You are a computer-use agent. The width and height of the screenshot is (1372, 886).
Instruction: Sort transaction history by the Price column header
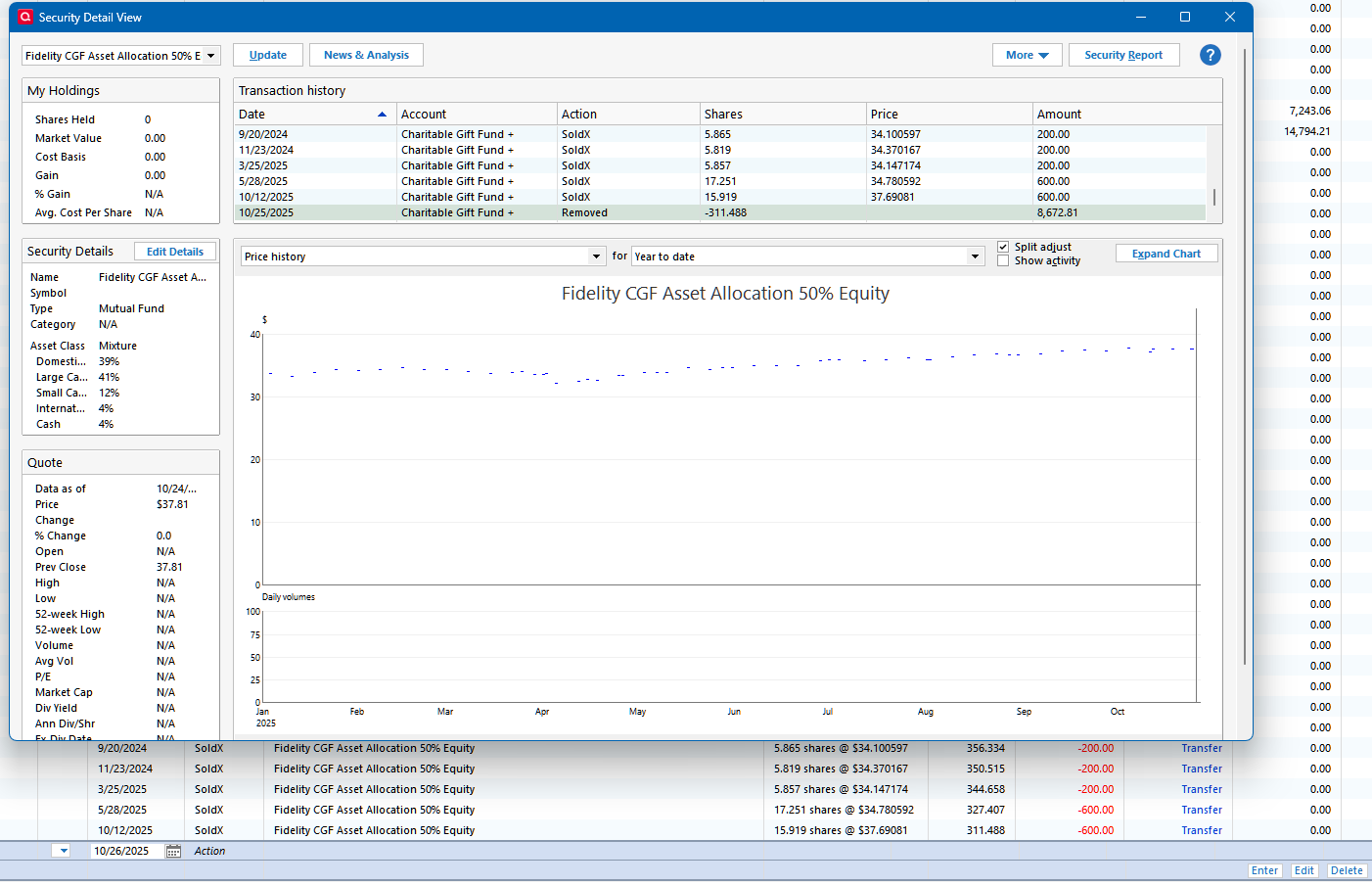949,115
